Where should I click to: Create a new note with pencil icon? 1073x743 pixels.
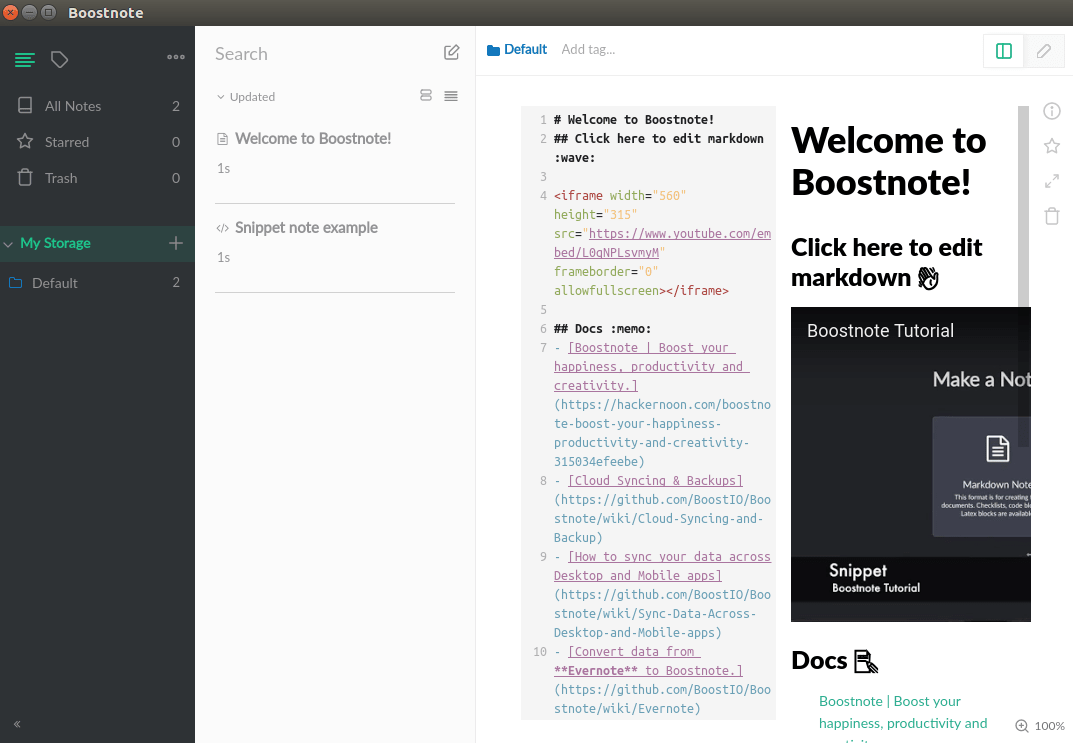tap(451, 53)
